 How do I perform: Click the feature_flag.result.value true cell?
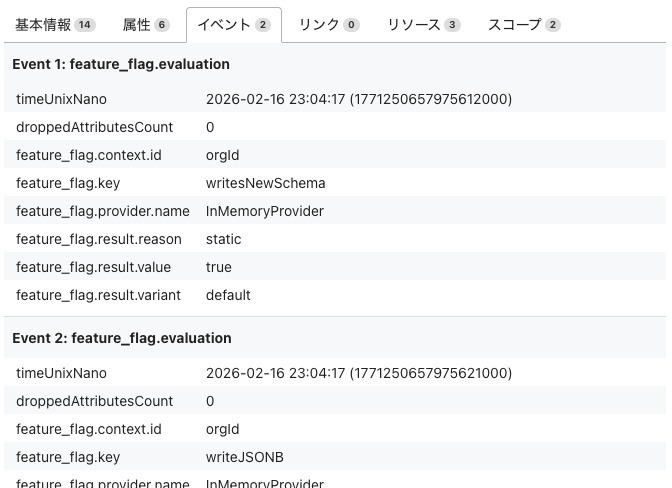click(x=219, y=267)
